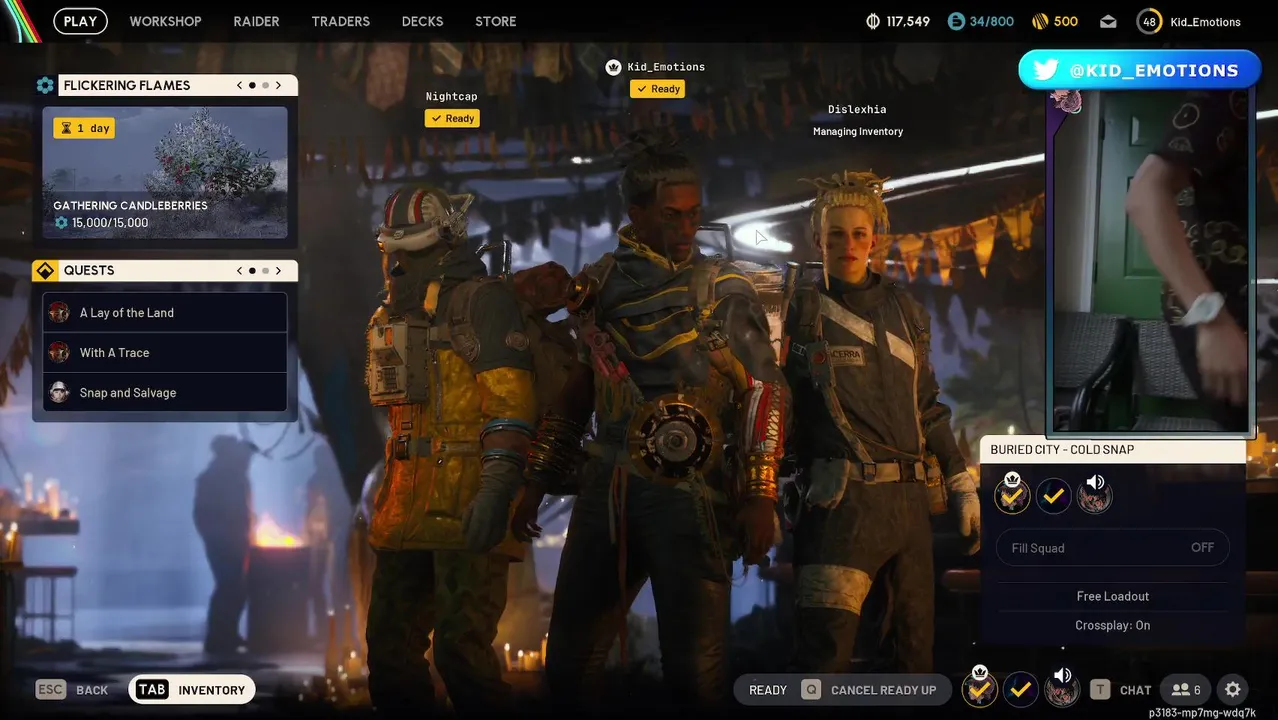Click the Dislexhia player nameplate
The width and height of the screenshot is (1278, 720).
[857, 109]
